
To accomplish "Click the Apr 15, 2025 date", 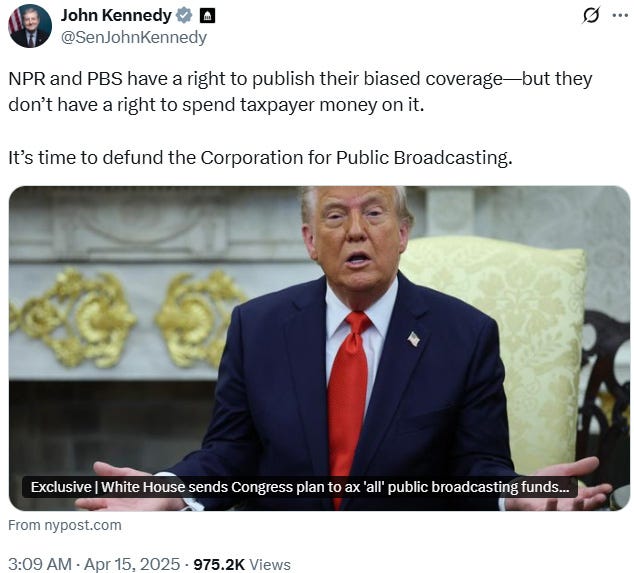I will pos(132,564).
